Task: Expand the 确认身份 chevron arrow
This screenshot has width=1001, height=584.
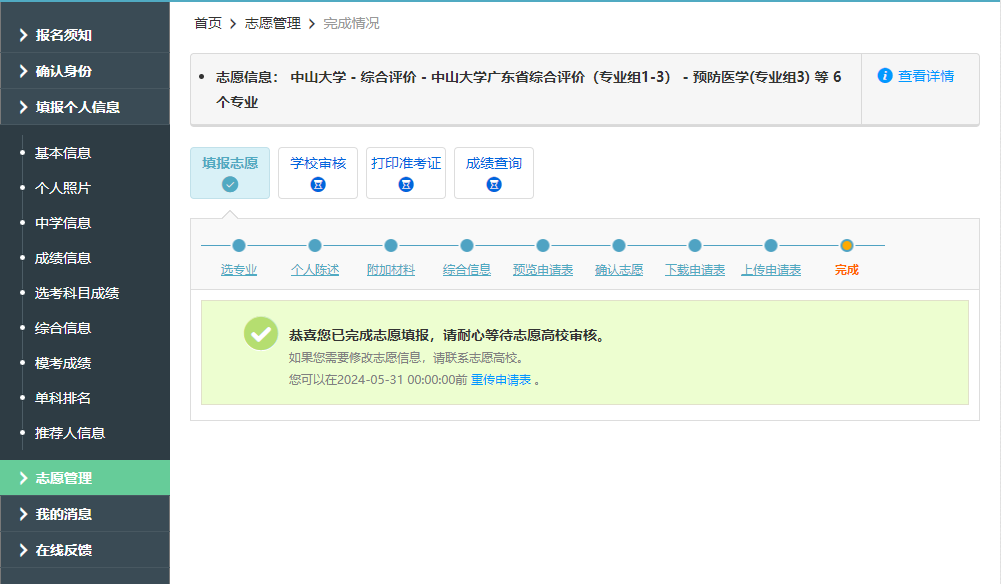Action: pos(24,71)
